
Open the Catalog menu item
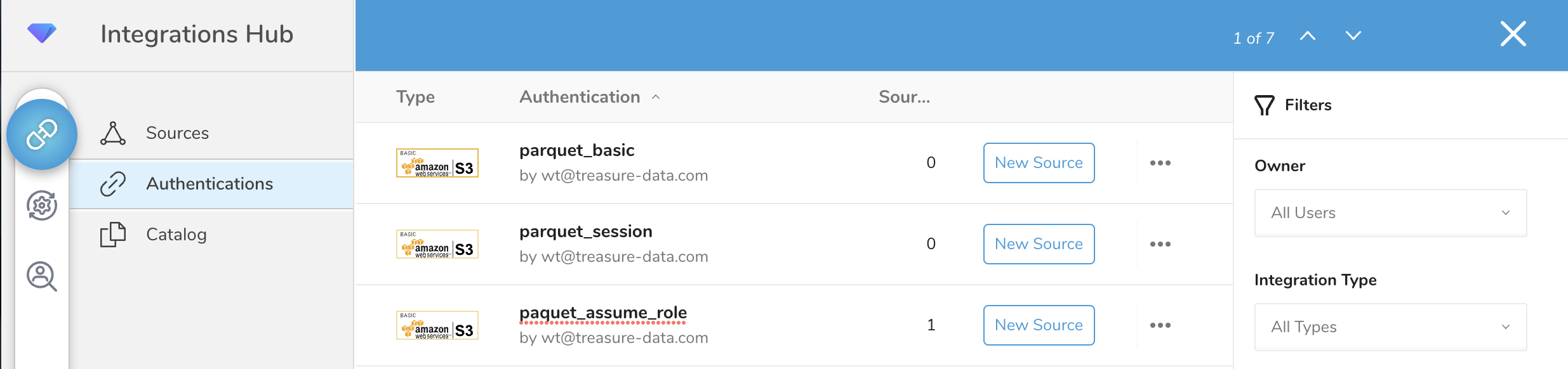pyautogui.click(x=176, y=235)
